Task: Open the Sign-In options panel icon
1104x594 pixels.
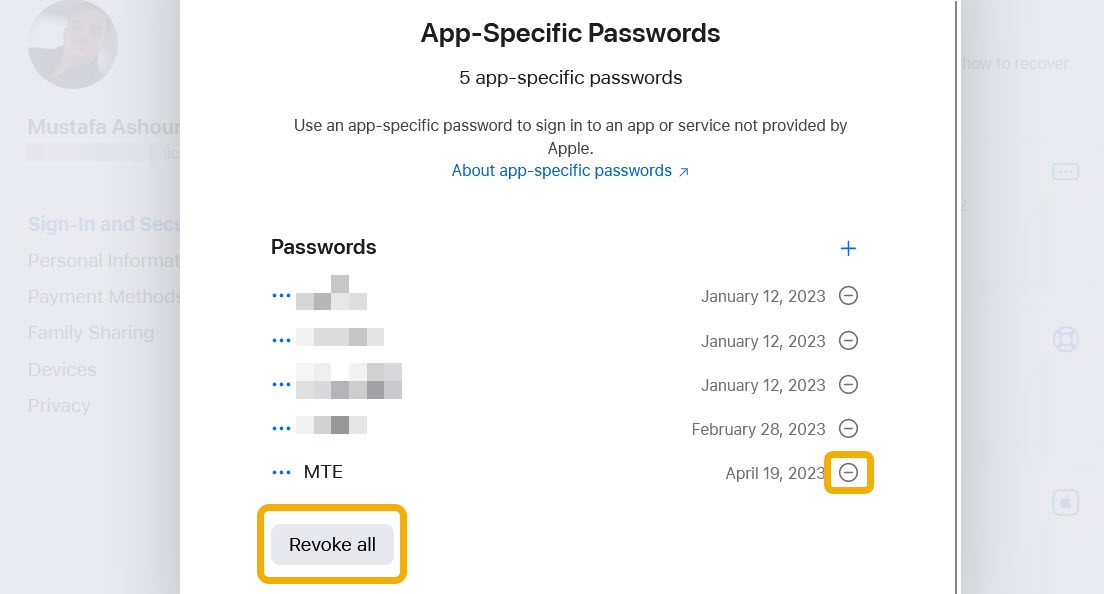Action: click(x=1066, y=171)
